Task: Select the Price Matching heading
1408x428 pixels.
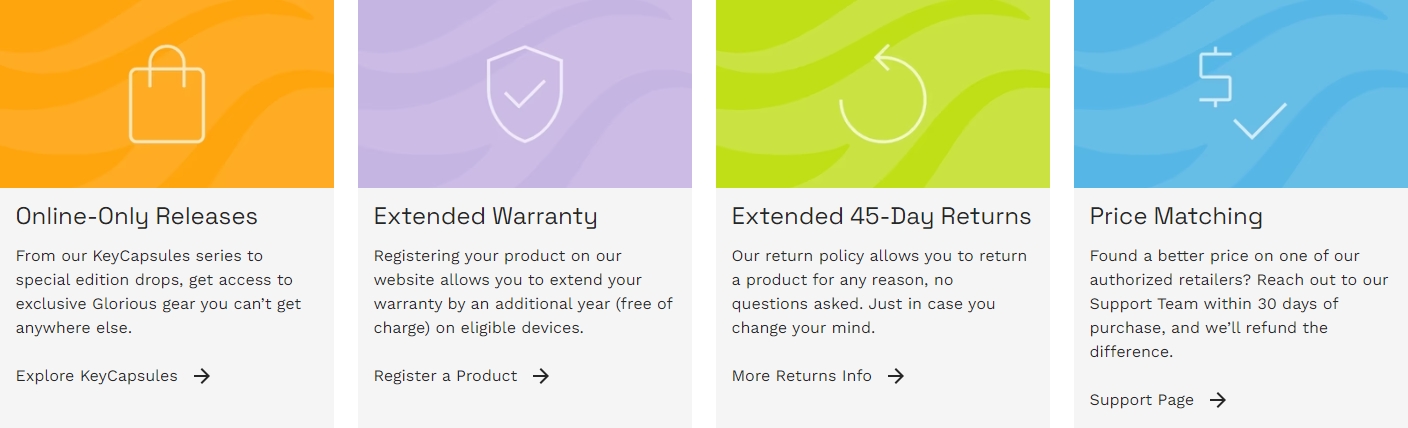Action: tap(1176, 216)
